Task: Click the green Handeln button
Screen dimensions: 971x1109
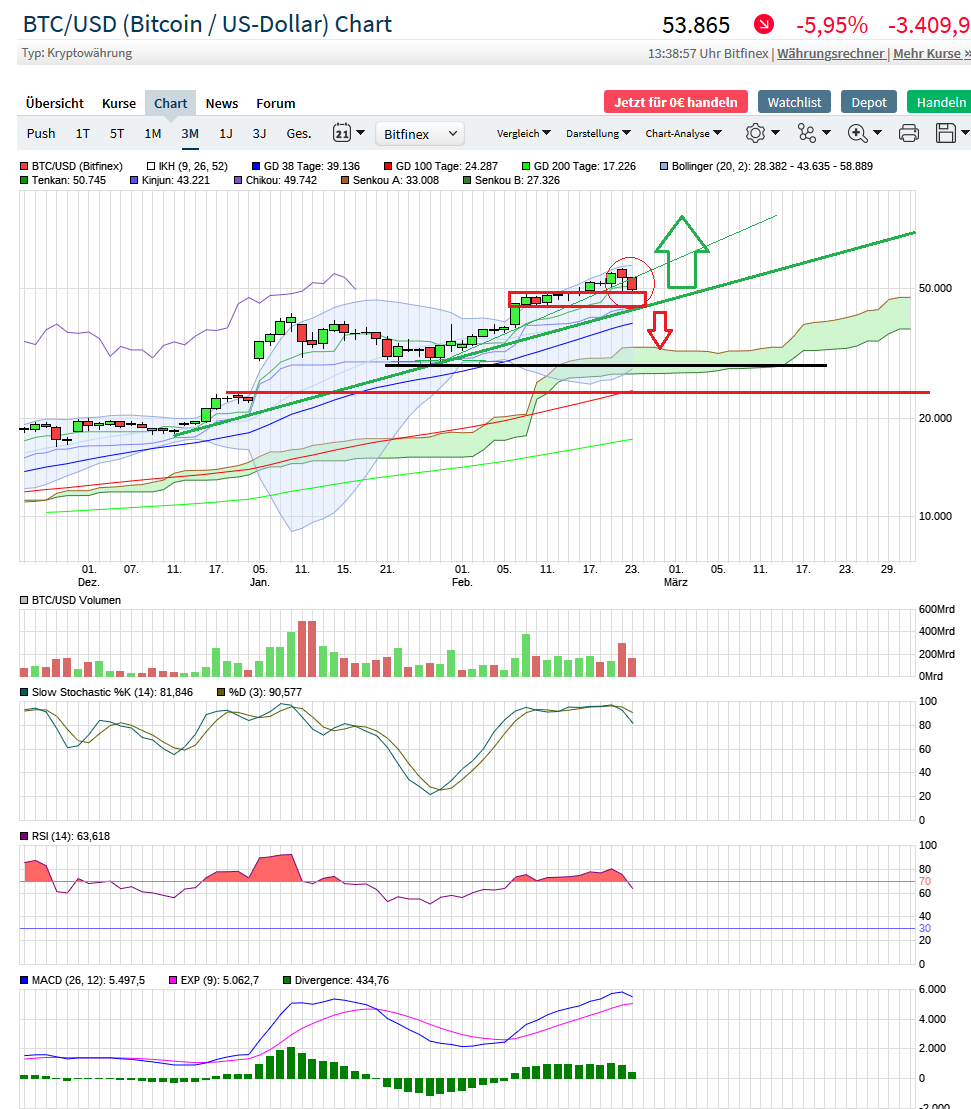Action: (x=941, y=102)
